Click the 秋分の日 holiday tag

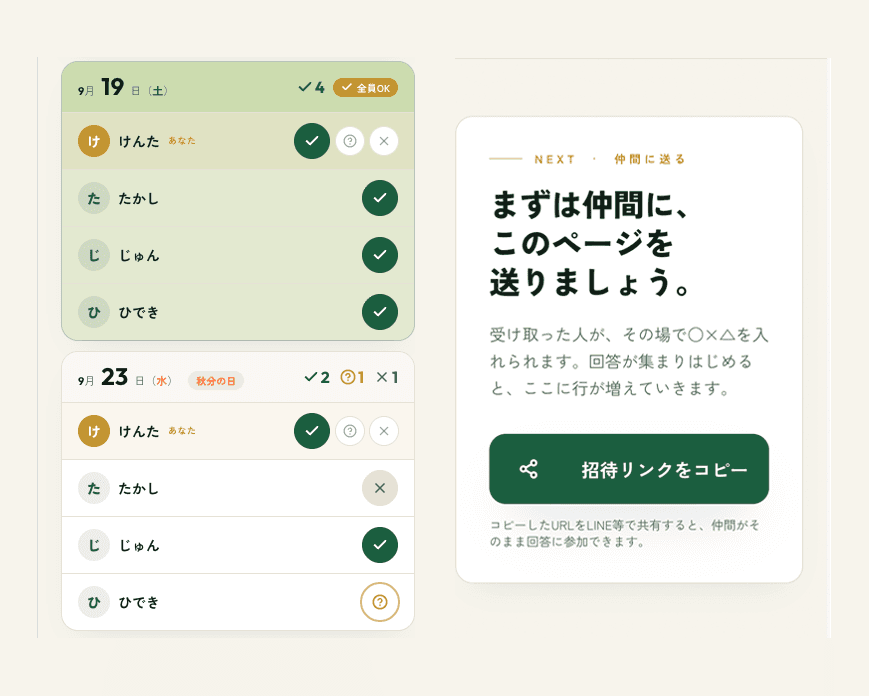[x=216, y=381]
